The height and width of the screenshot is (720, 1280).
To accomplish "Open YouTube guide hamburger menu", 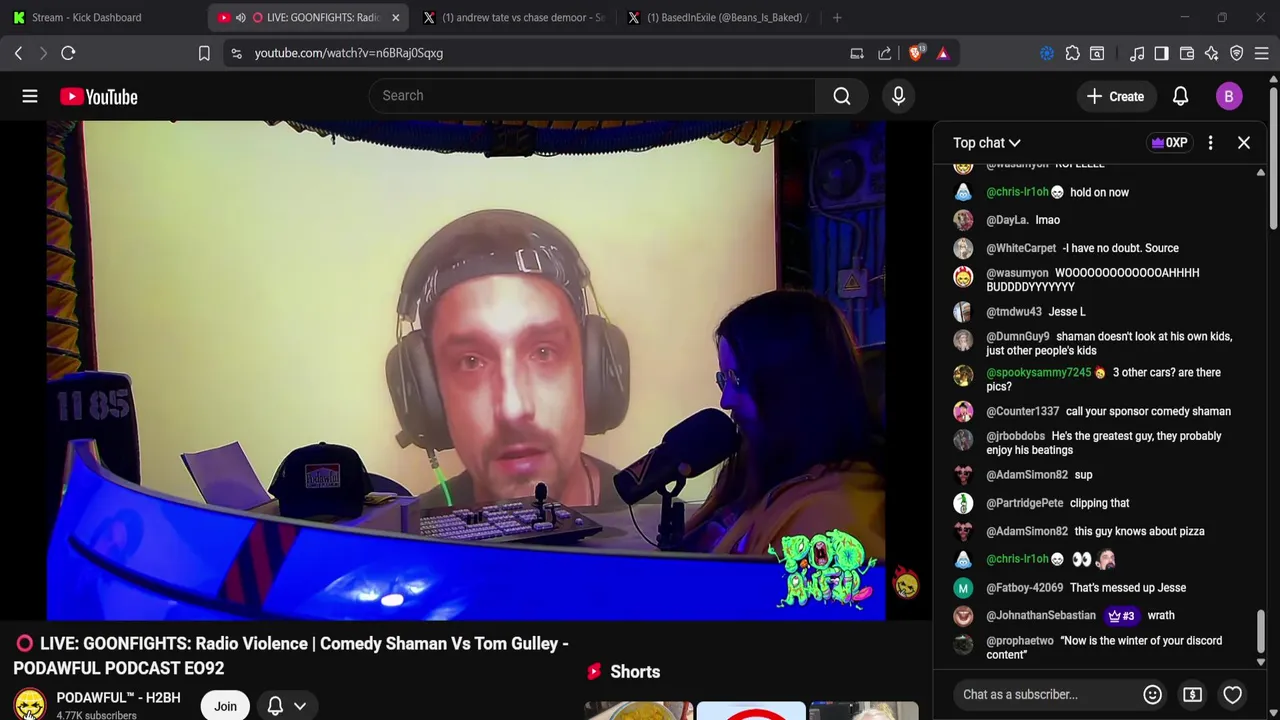I will pyautogui.click(x=30, y=96).
